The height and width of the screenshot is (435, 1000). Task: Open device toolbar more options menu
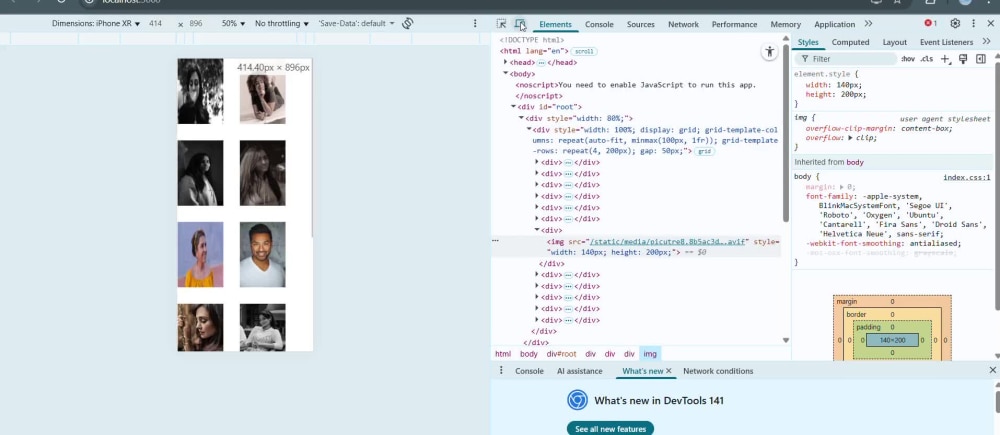click(474, 24)
